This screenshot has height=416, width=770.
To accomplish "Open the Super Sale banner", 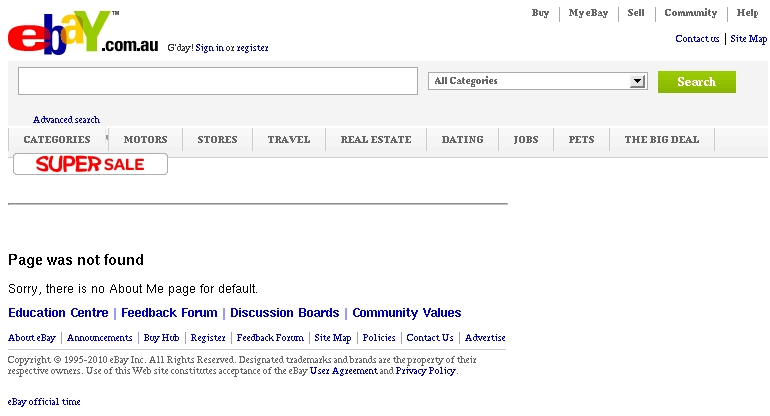I will (90, 164).
